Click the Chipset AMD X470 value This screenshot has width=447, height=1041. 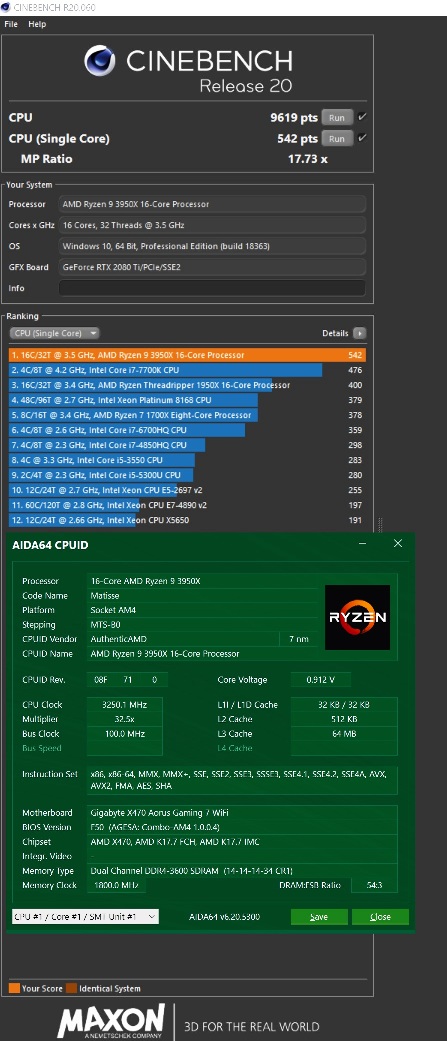click(175, 842)
